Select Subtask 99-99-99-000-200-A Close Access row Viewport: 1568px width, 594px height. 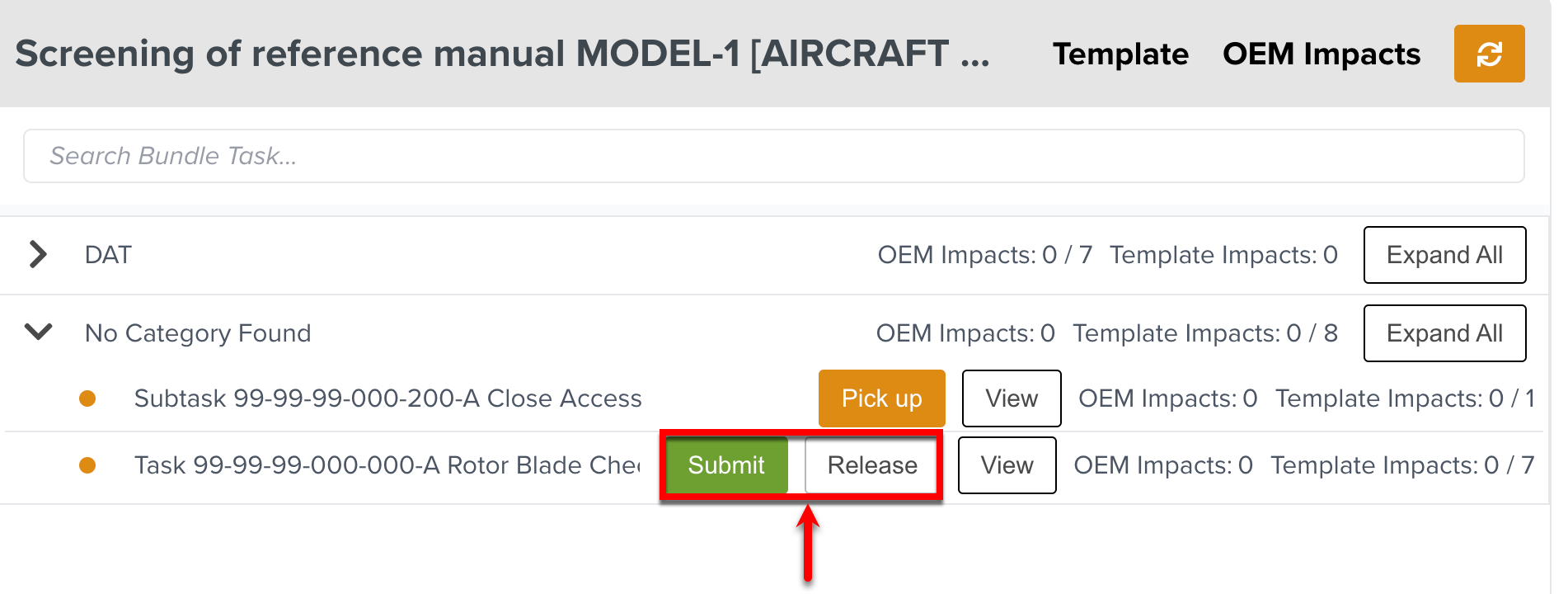[x=387, y=398]
